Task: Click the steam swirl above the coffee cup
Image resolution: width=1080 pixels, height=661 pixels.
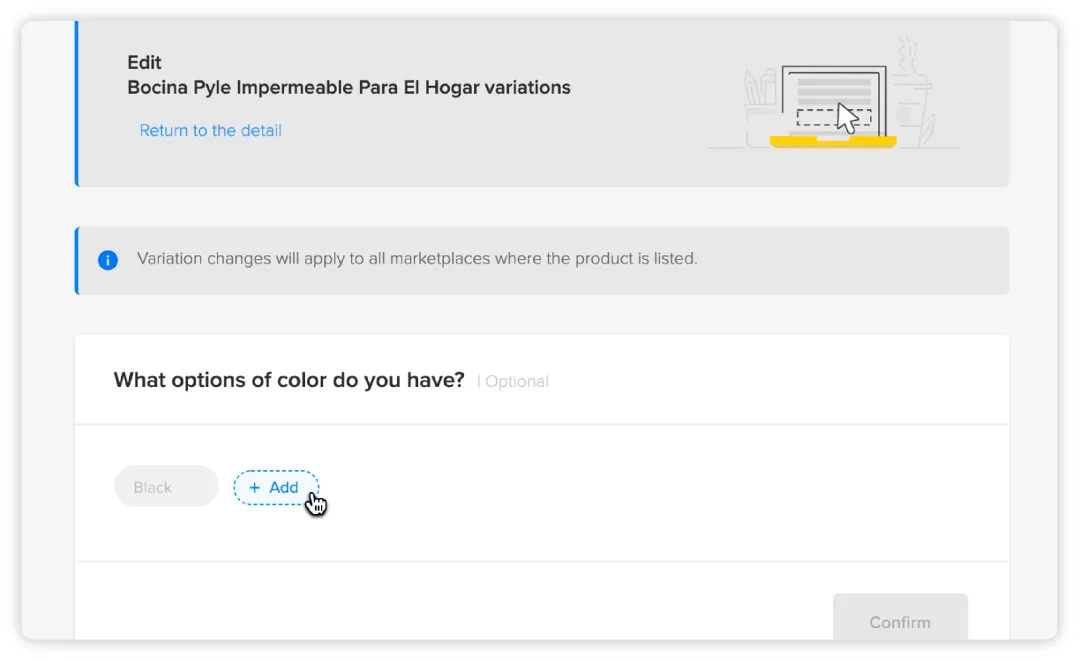Action: pyautogui.click(x=908, y=50)
